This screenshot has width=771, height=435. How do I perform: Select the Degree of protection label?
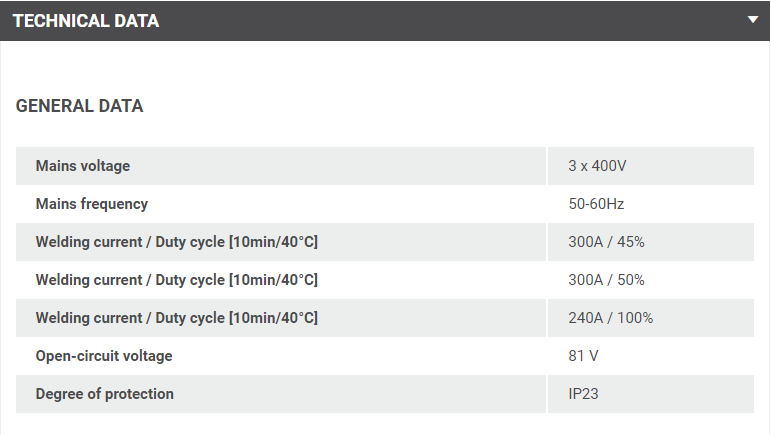click(105, 394)
